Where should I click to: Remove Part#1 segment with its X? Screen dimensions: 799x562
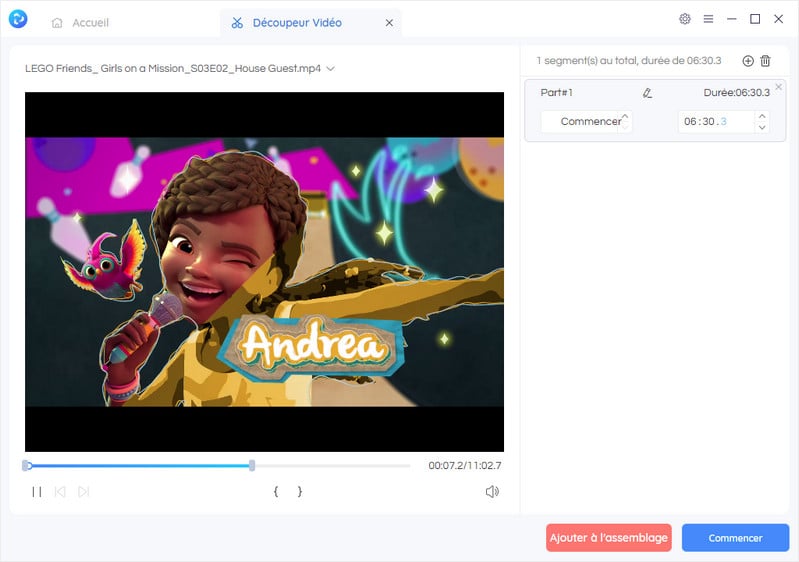coord(779,87)
